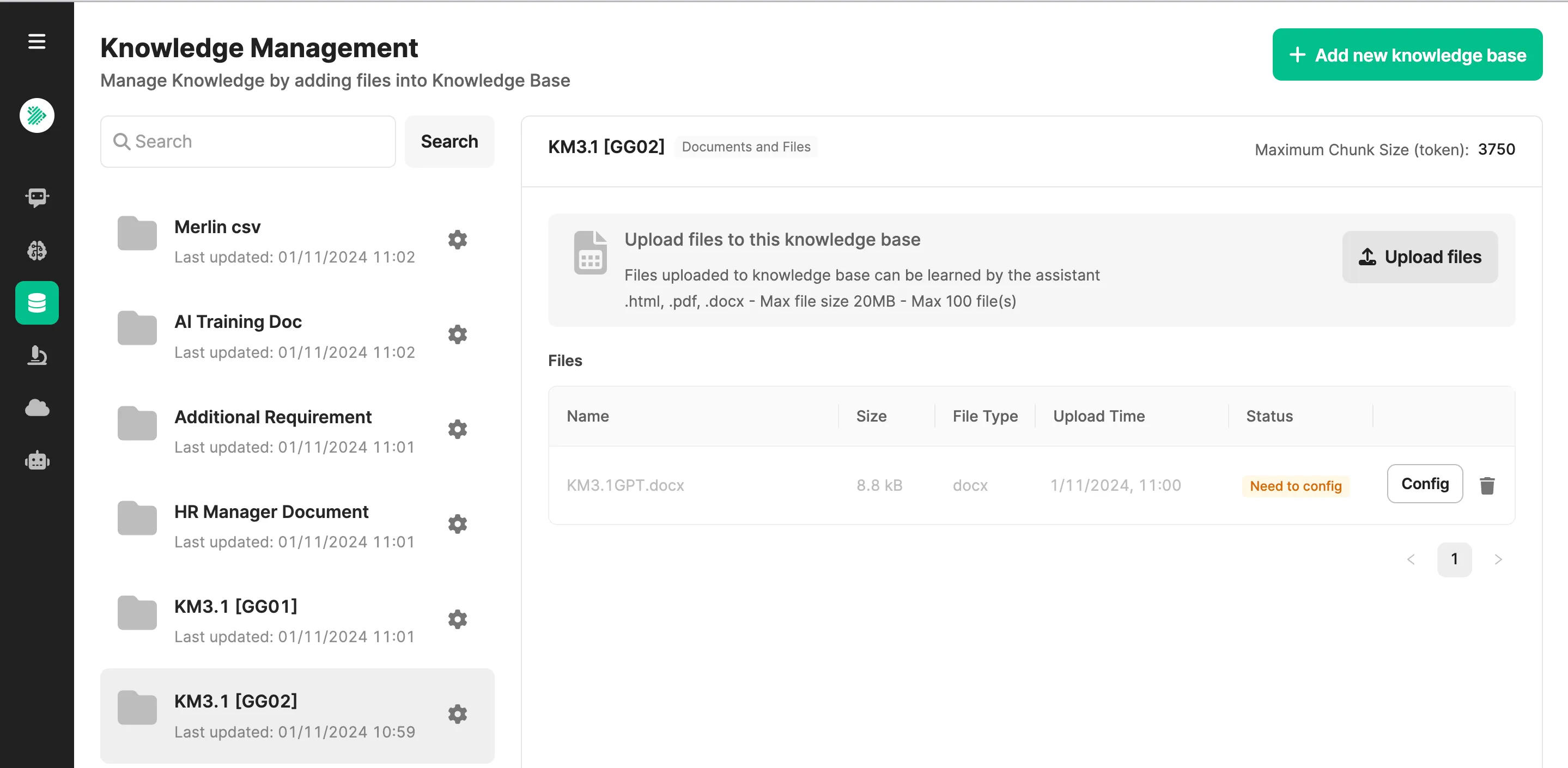
Task: Click the Documents and Files tag
Action: coord(746,147)
